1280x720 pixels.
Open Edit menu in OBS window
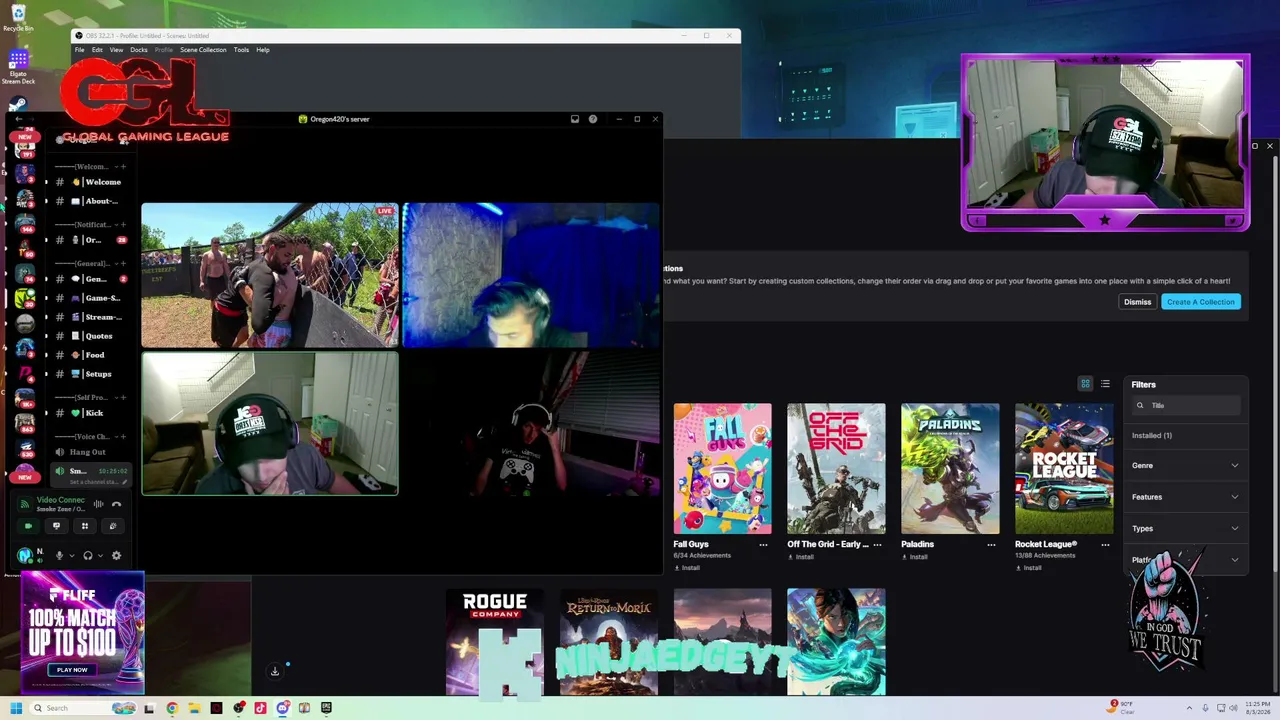(97, 50)
